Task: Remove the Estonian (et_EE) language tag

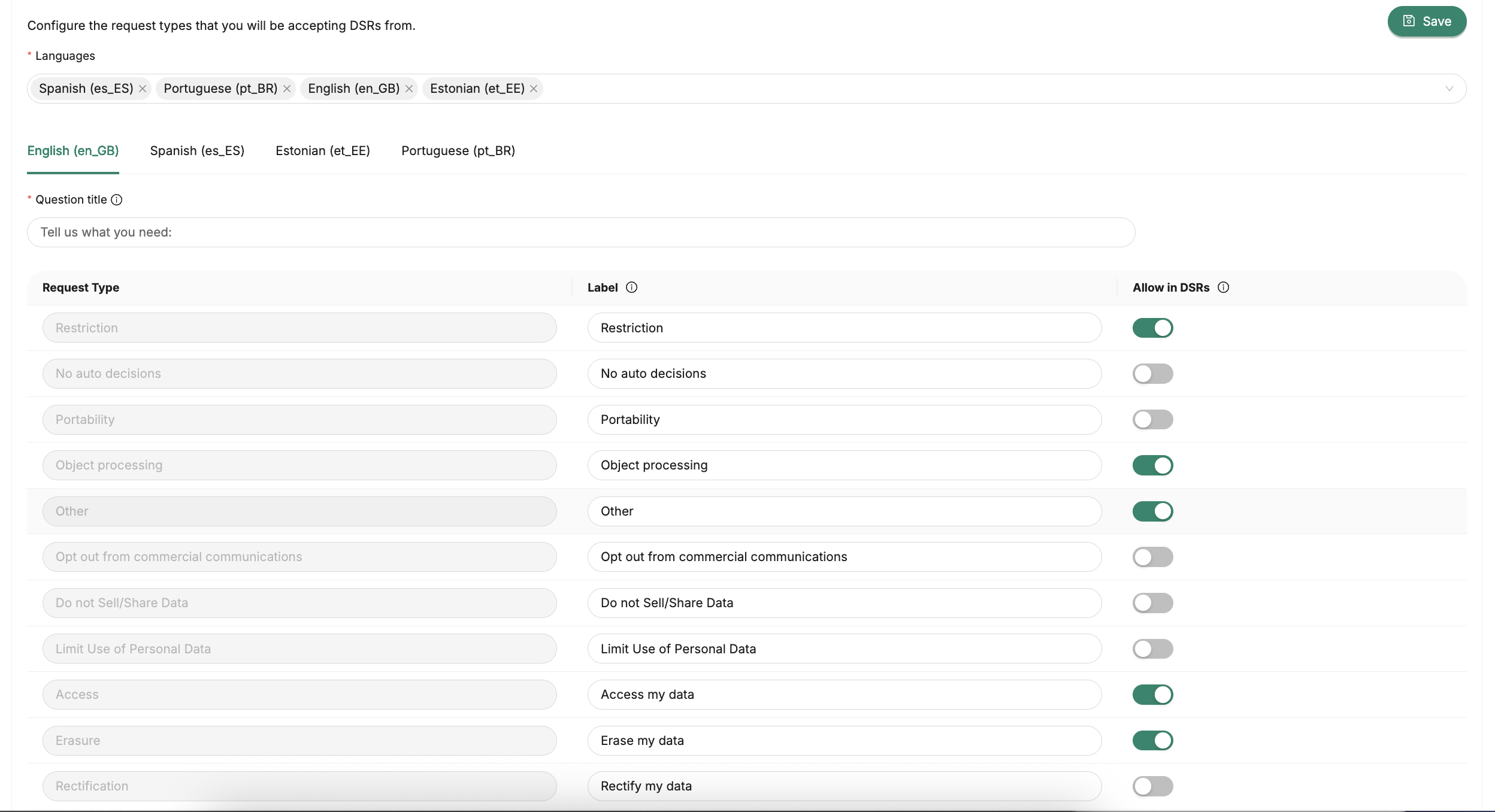Action: pyautogui.click(x=534, y=89)
